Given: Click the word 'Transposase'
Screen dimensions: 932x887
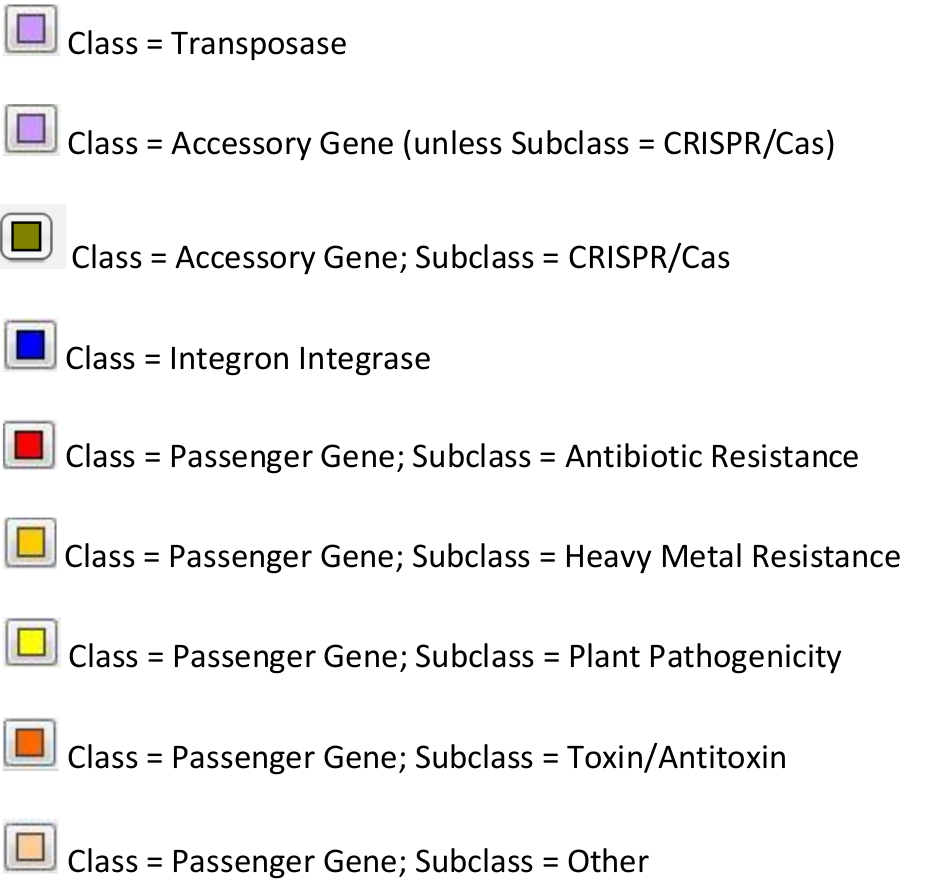Looking at the screenshot, I should [x=259, y=45].
